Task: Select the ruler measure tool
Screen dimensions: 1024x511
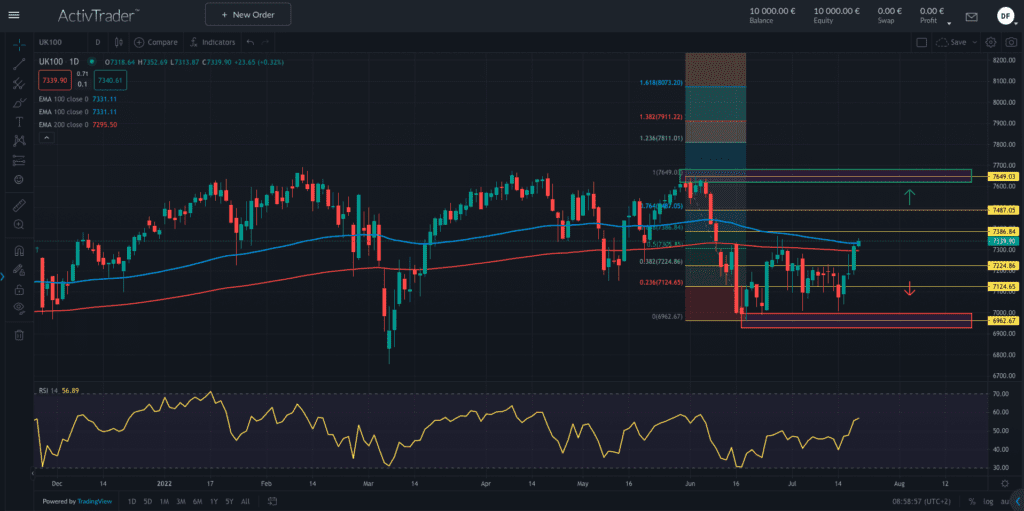Action: [19, 205]
